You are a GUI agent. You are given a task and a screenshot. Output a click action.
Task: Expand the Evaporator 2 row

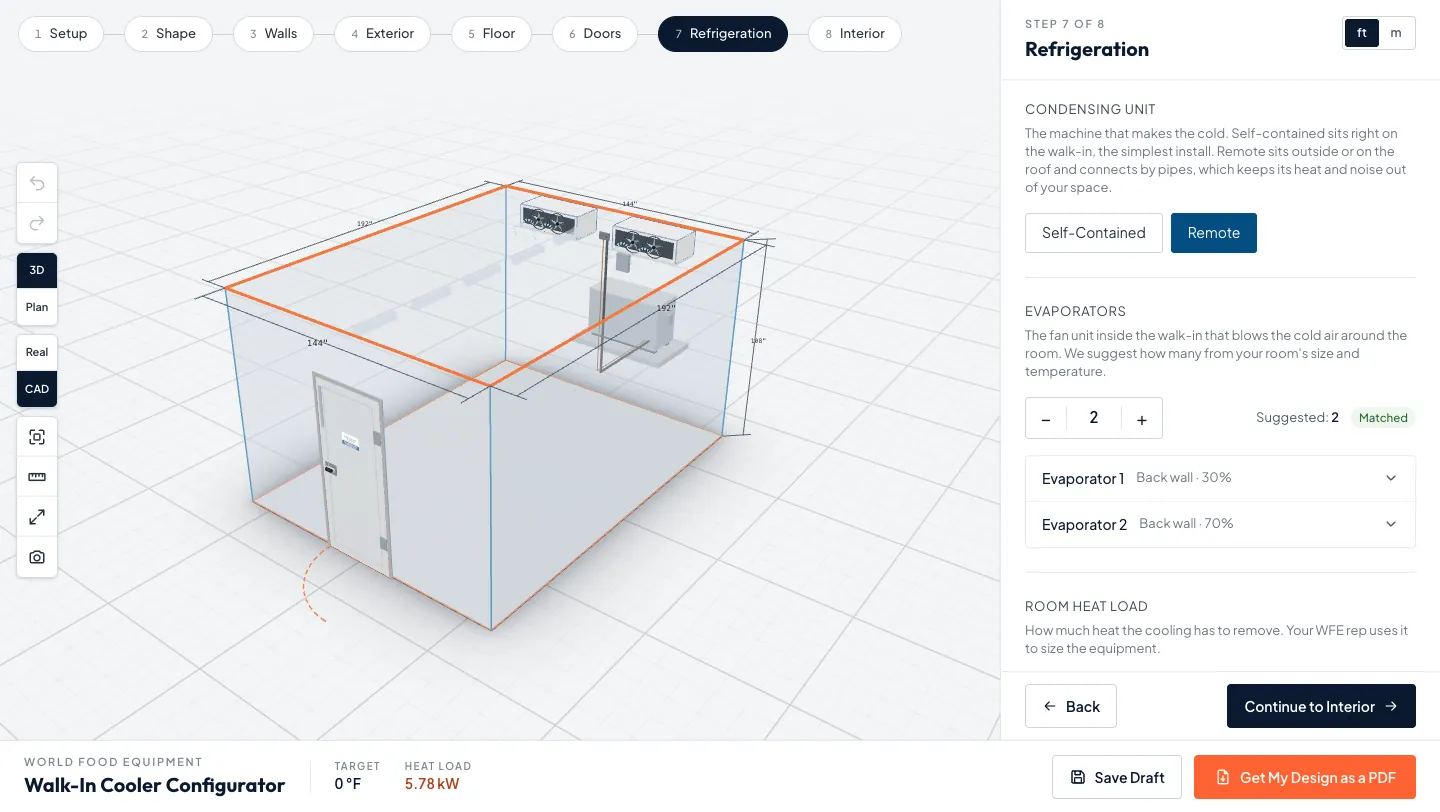click(1220, 524)
